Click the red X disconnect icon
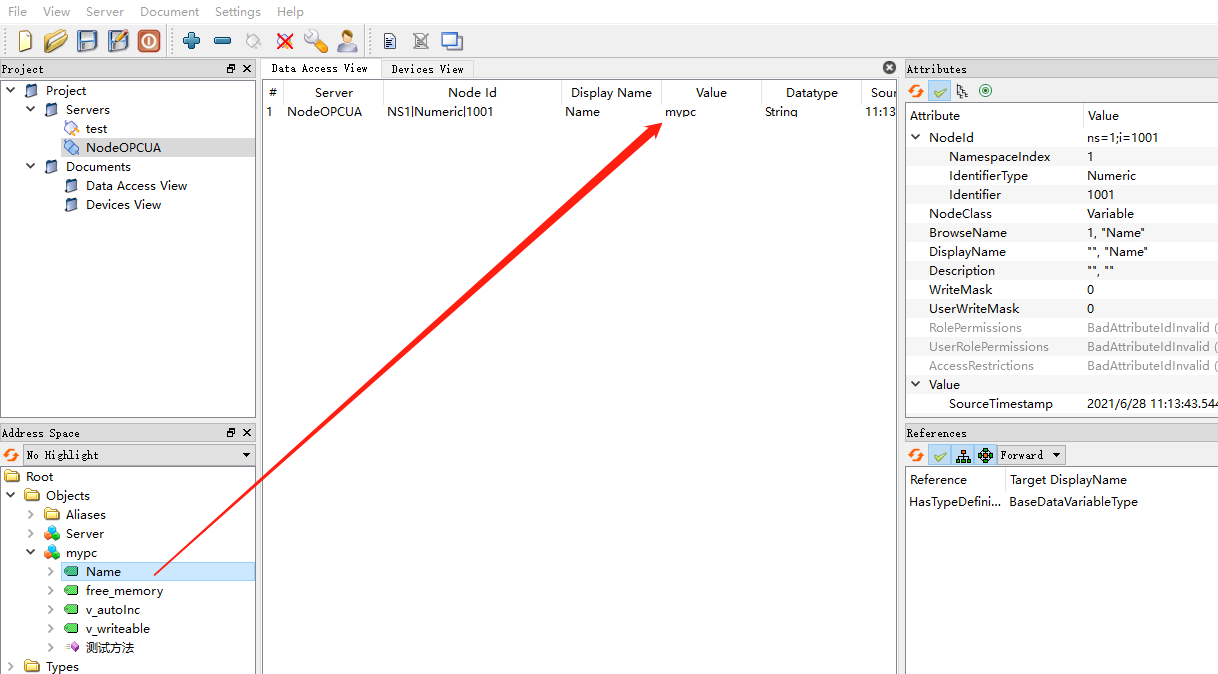This screenshot has height=674, width=1218. (285, 41)
